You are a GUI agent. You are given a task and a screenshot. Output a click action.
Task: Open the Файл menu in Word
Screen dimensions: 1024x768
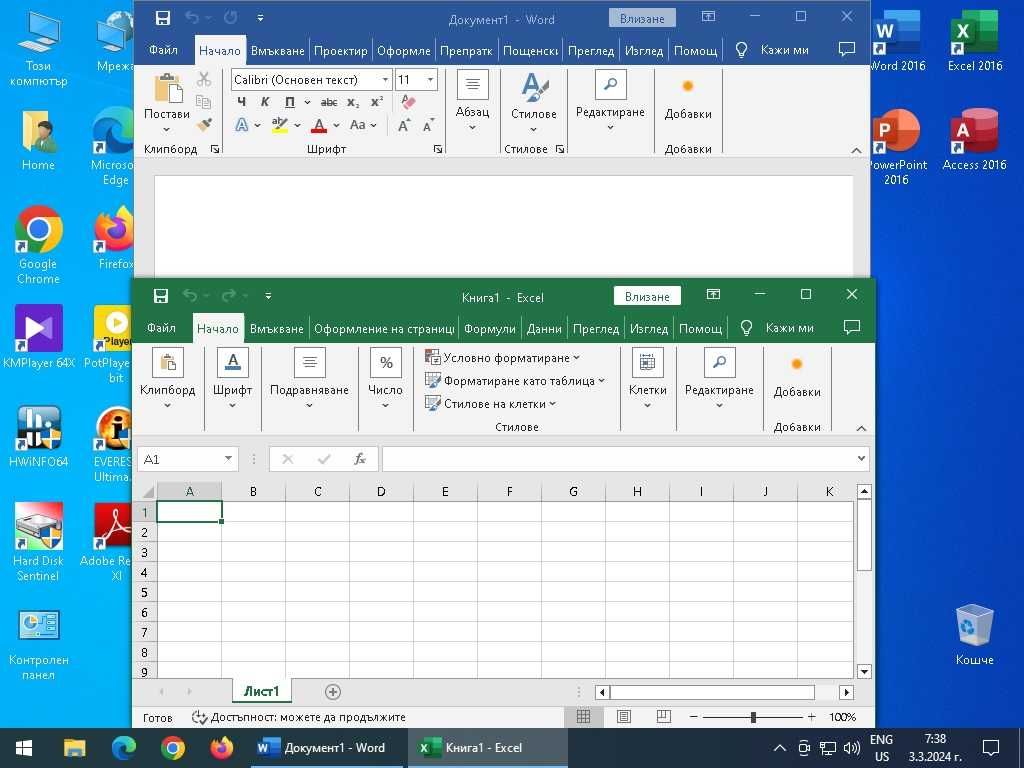pos(163,50)
